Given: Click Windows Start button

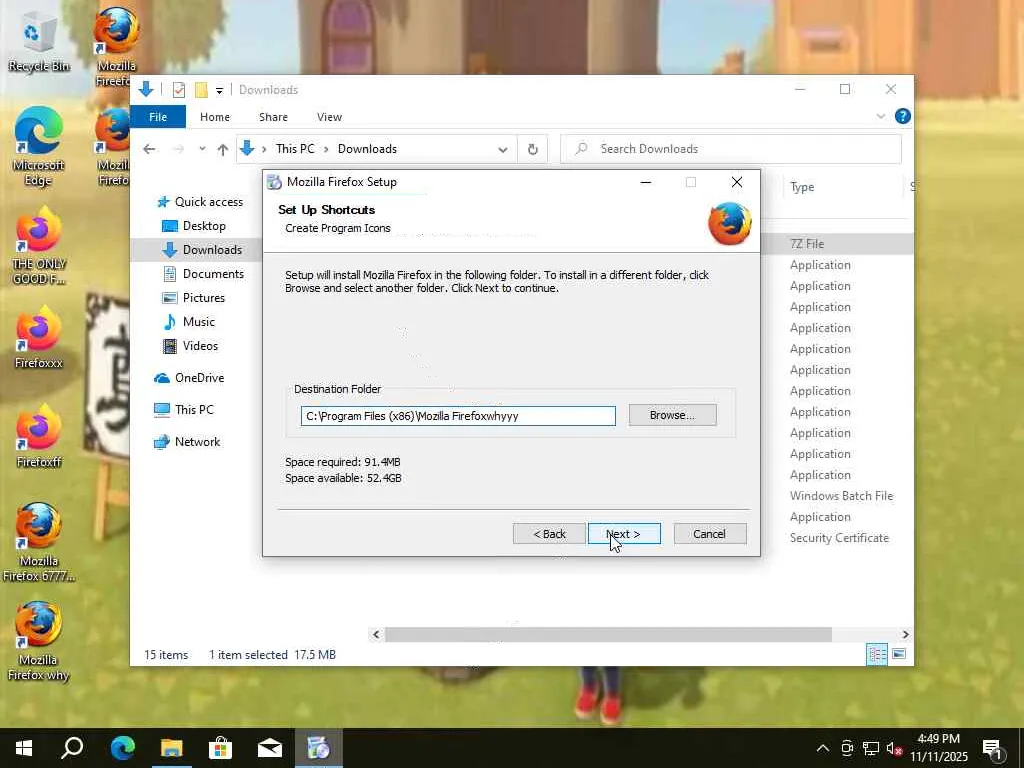Looking at the screenshot, I should click(24, 748).
